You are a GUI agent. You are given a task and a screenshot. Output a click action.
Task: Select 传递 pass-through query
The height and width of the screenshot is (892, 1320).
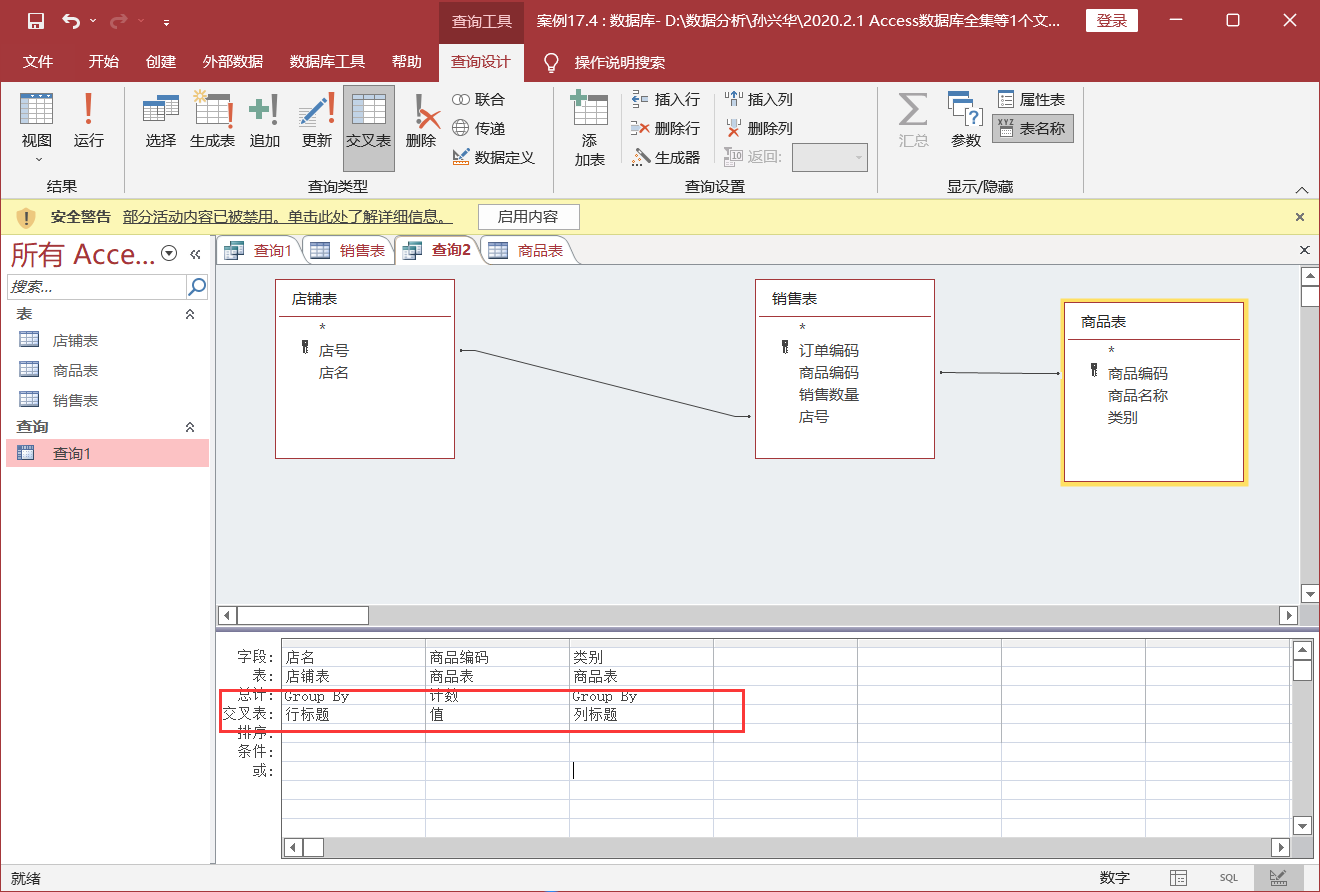tap(479, 128)
